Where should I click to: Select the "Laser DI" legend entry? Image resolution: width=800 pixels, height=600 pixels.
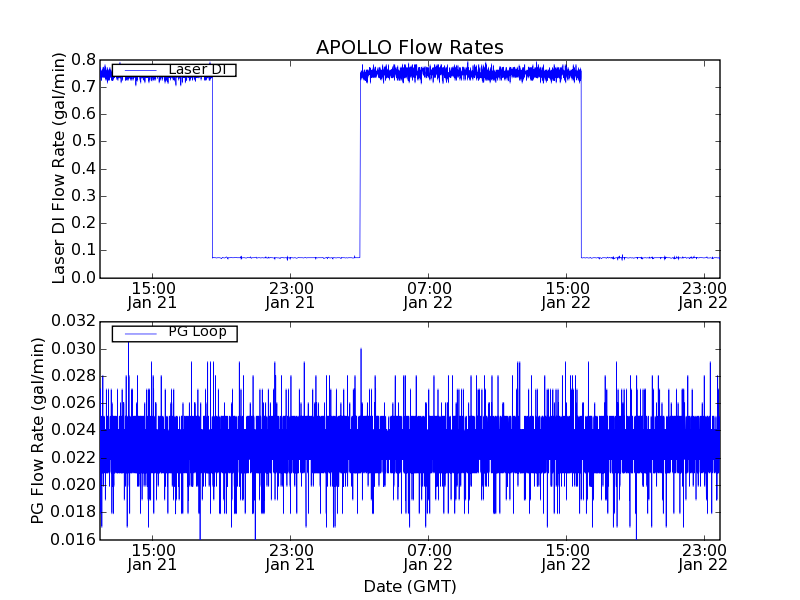[196, 70]
